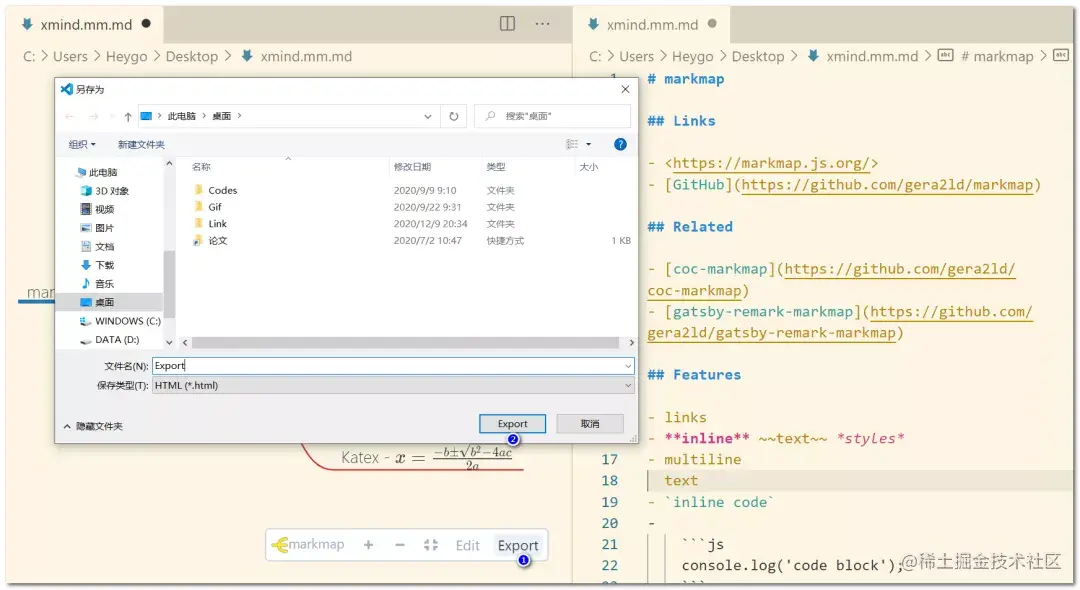
Task: Open the save dialog help icon
Action: [620, 144]
